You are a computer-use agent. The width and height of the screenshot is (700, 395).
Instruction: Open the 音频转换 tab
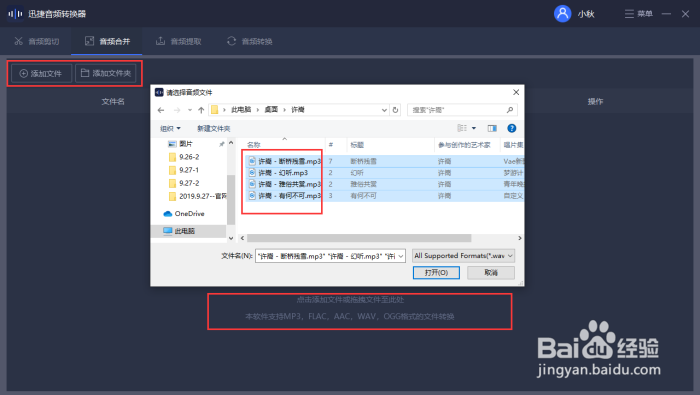[250, 42]
